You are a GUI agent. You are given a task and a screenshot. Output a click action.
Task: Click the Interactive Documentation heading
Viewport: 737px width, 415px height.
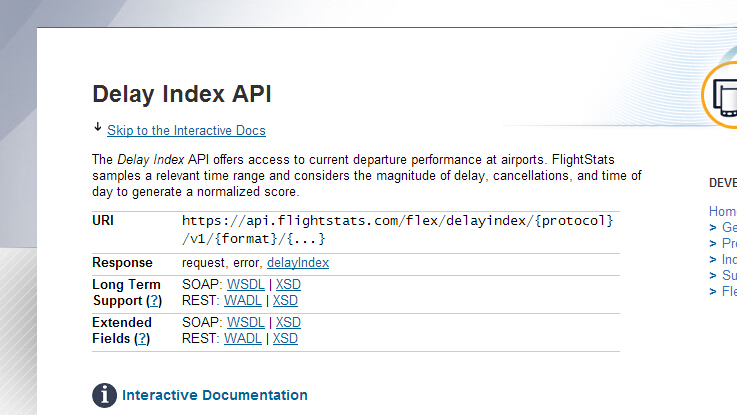click(x=215, y=395)
